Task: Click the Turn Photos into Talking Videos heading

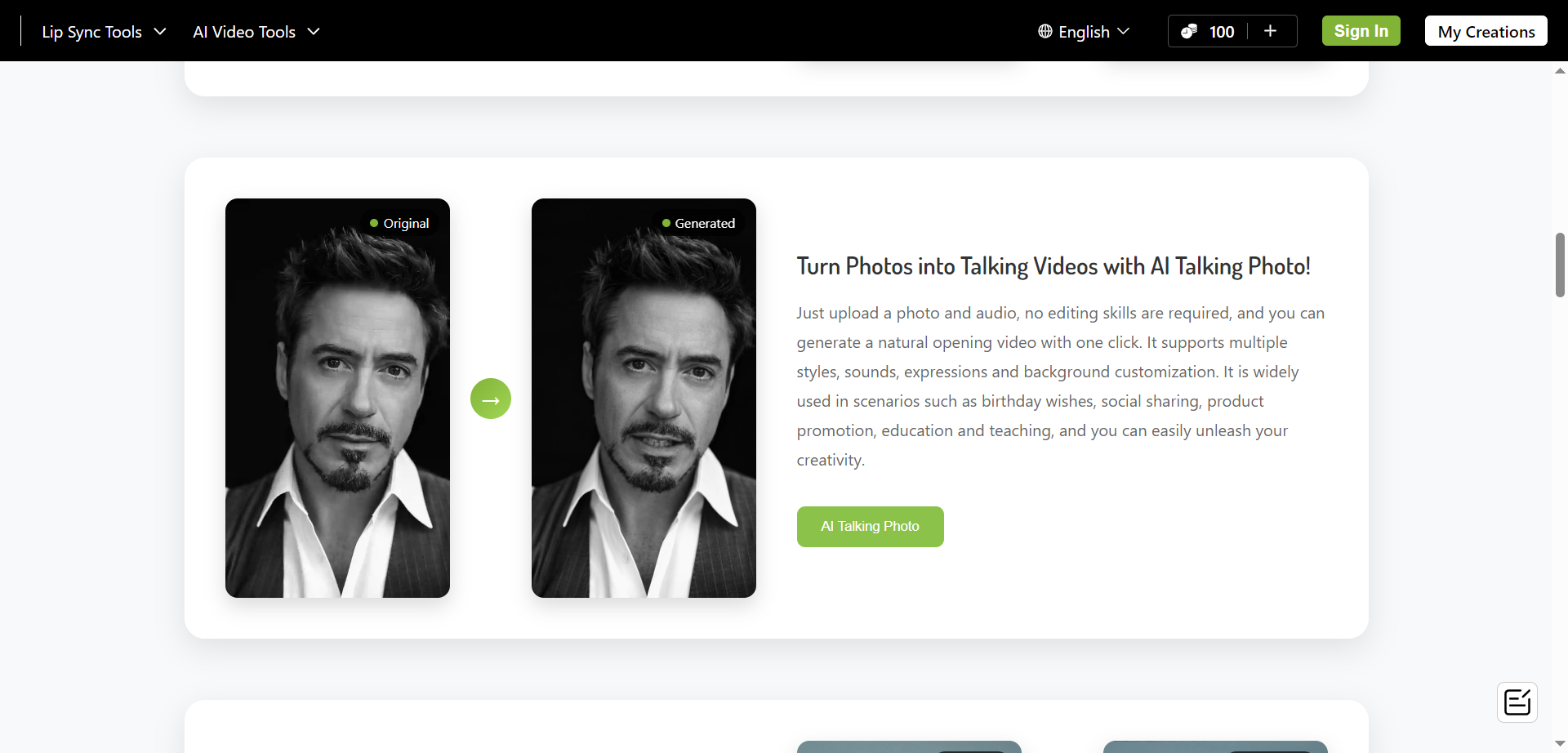Action: [1053, 266]
